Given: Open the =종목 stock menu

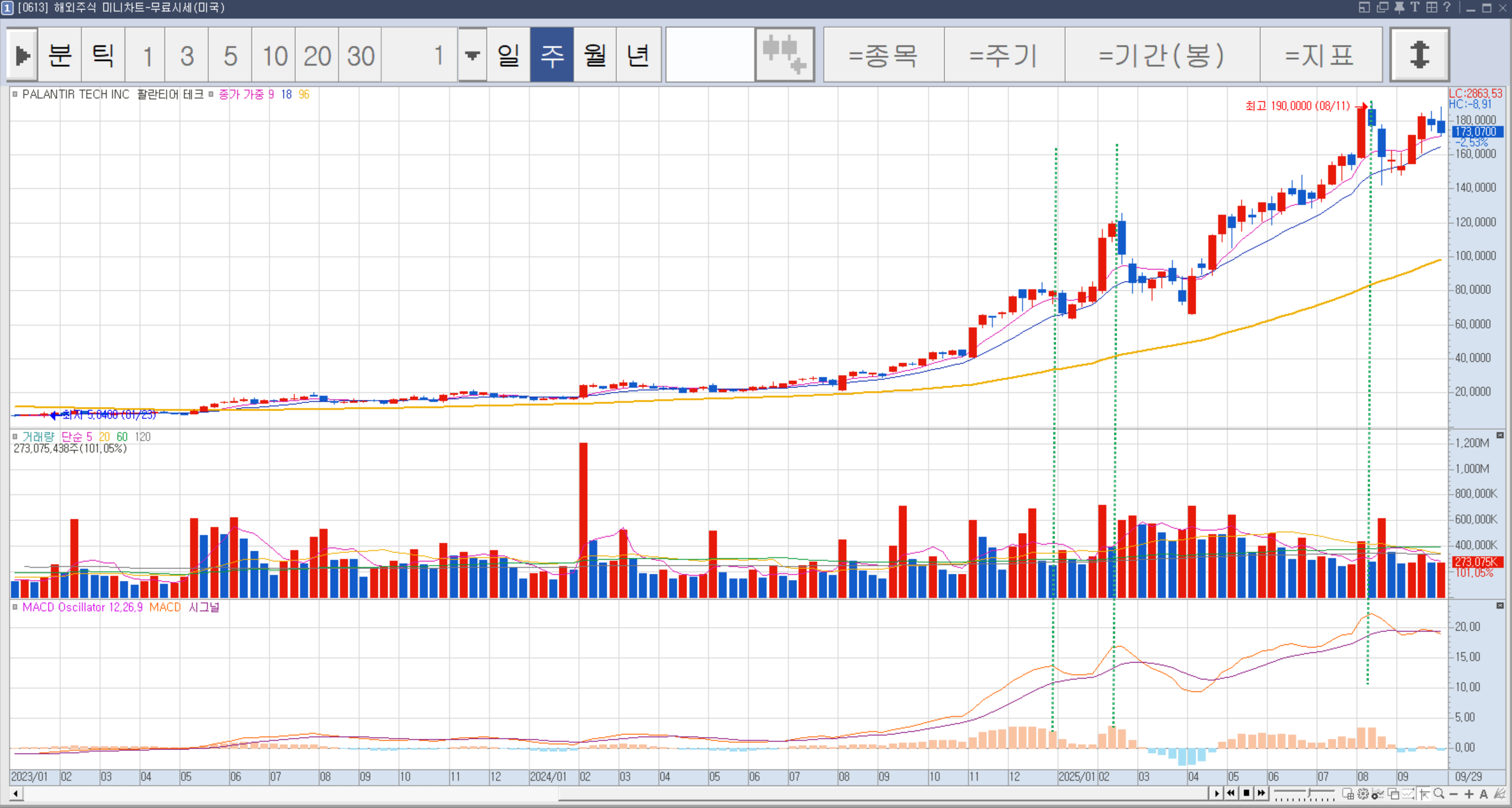Looking at the screenshot, I should 883,54.
